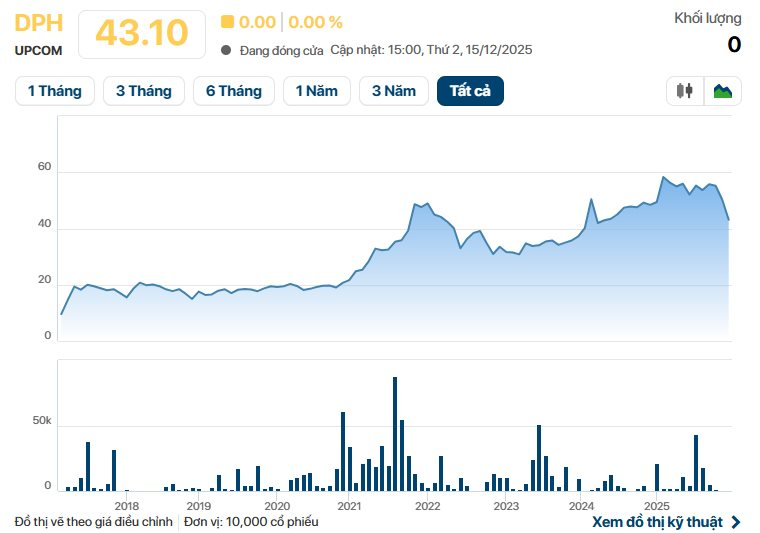760x533 pixels.
Task: Click the 2022 label on time axis
Action: pyautogui.click(x=427, y=506)
